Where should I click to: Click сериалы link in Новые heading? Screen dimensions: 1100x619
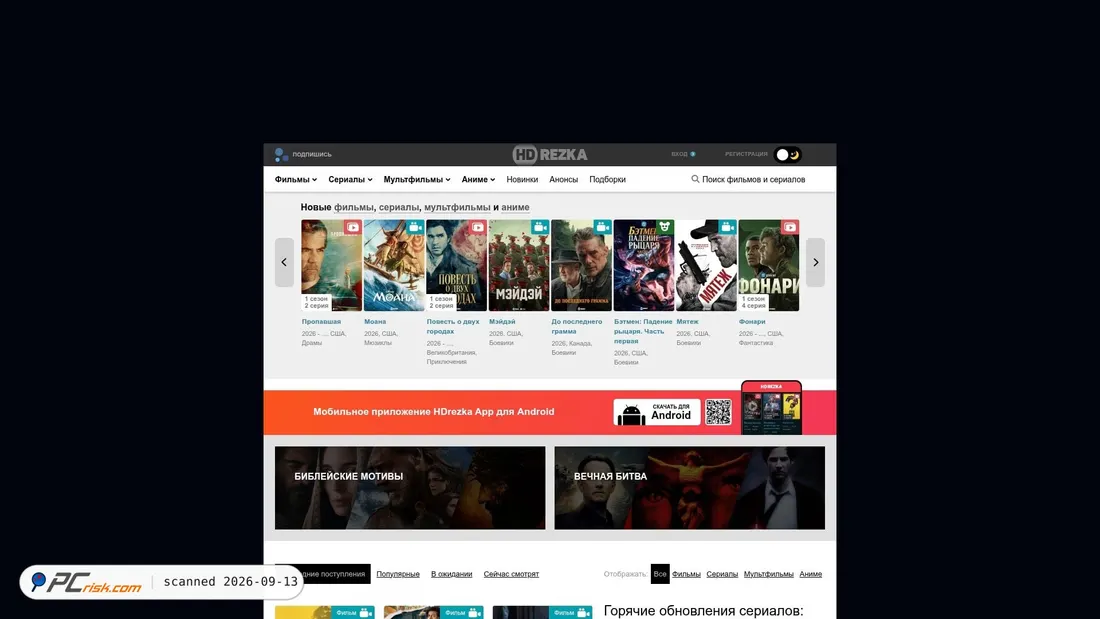point(398,207)
